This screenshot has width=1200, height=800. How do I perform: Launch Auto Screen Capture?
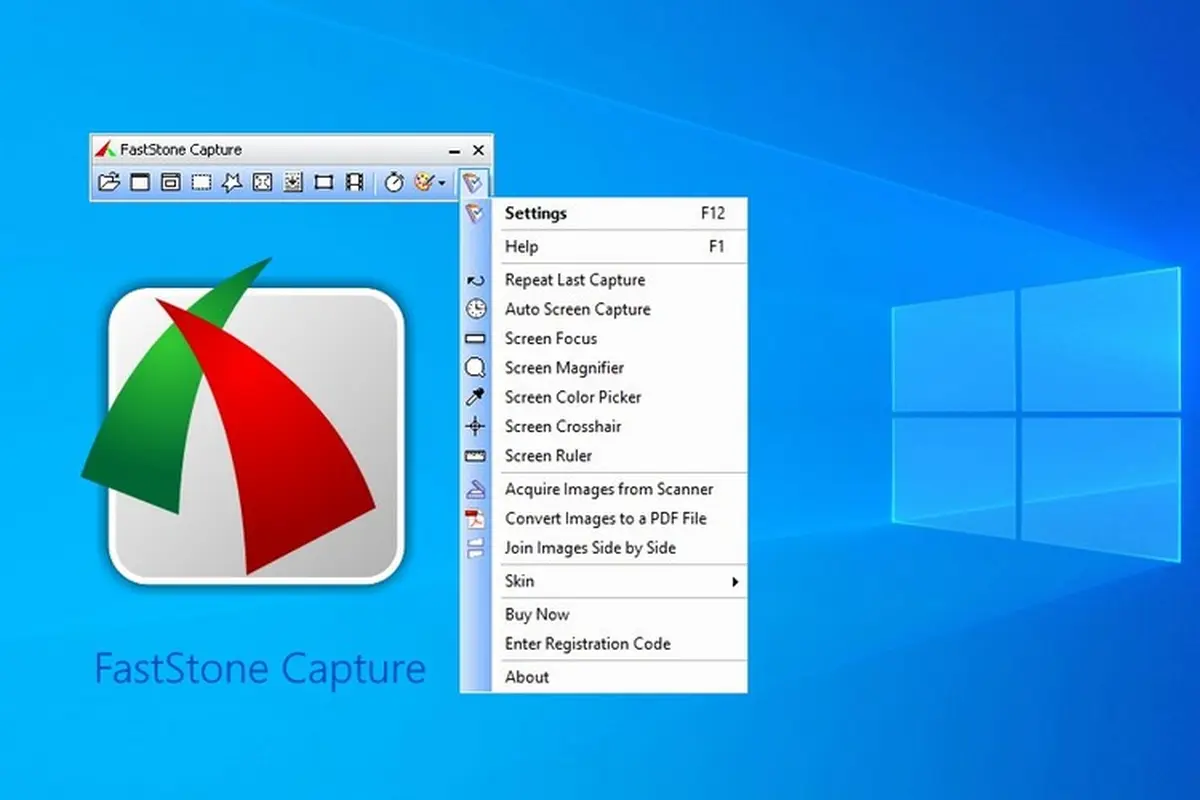[577, 309]
